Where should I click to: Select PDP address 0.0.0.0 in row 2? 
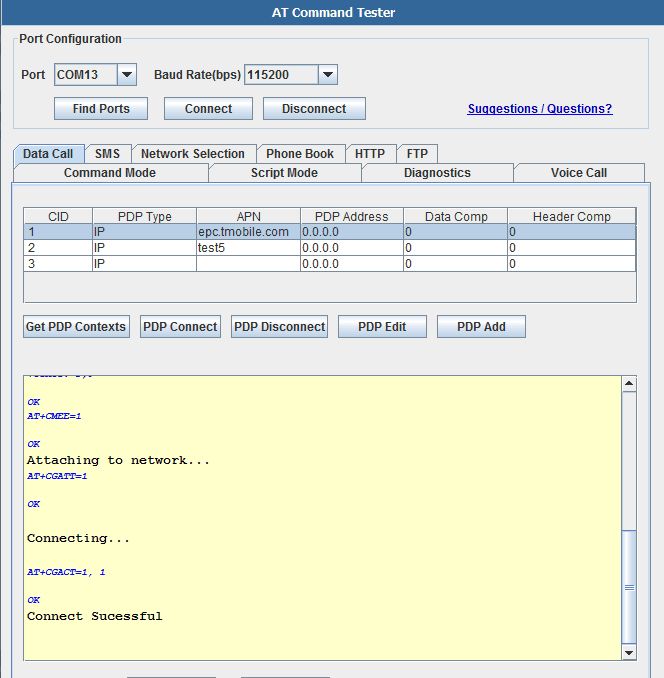(352, 248)
